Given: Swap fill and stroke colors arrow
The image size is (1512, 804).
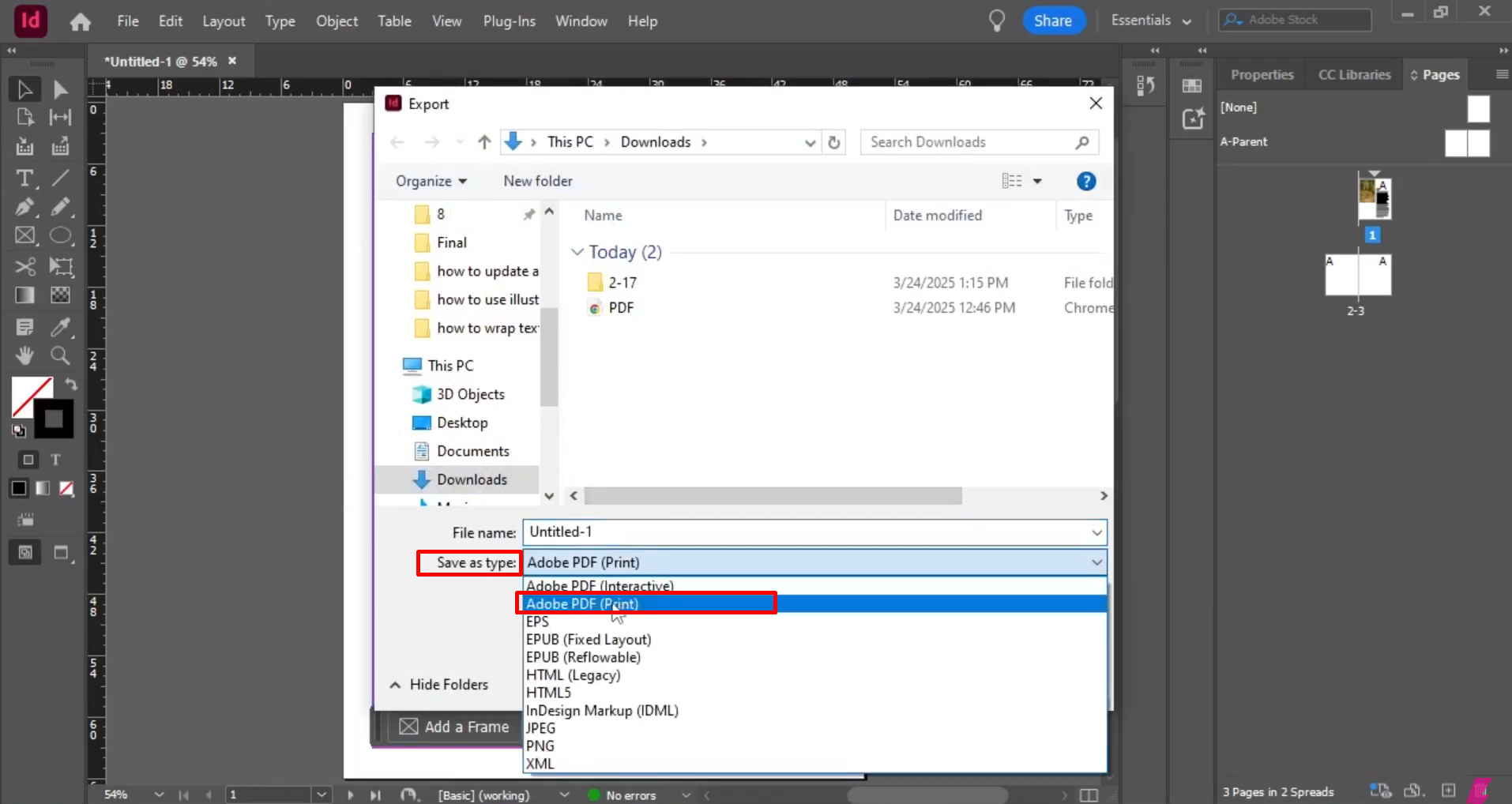Looking at the screenshot, I should coord(70,385).
